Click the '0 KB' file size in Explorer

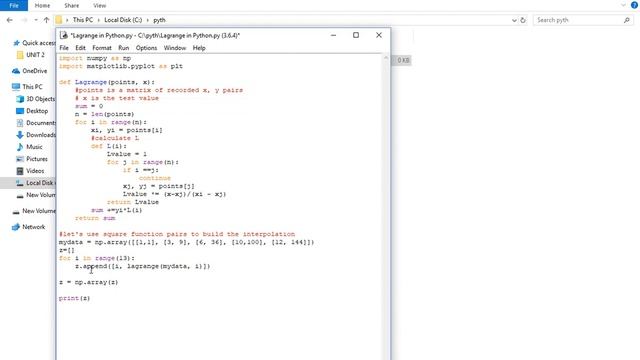403,60
